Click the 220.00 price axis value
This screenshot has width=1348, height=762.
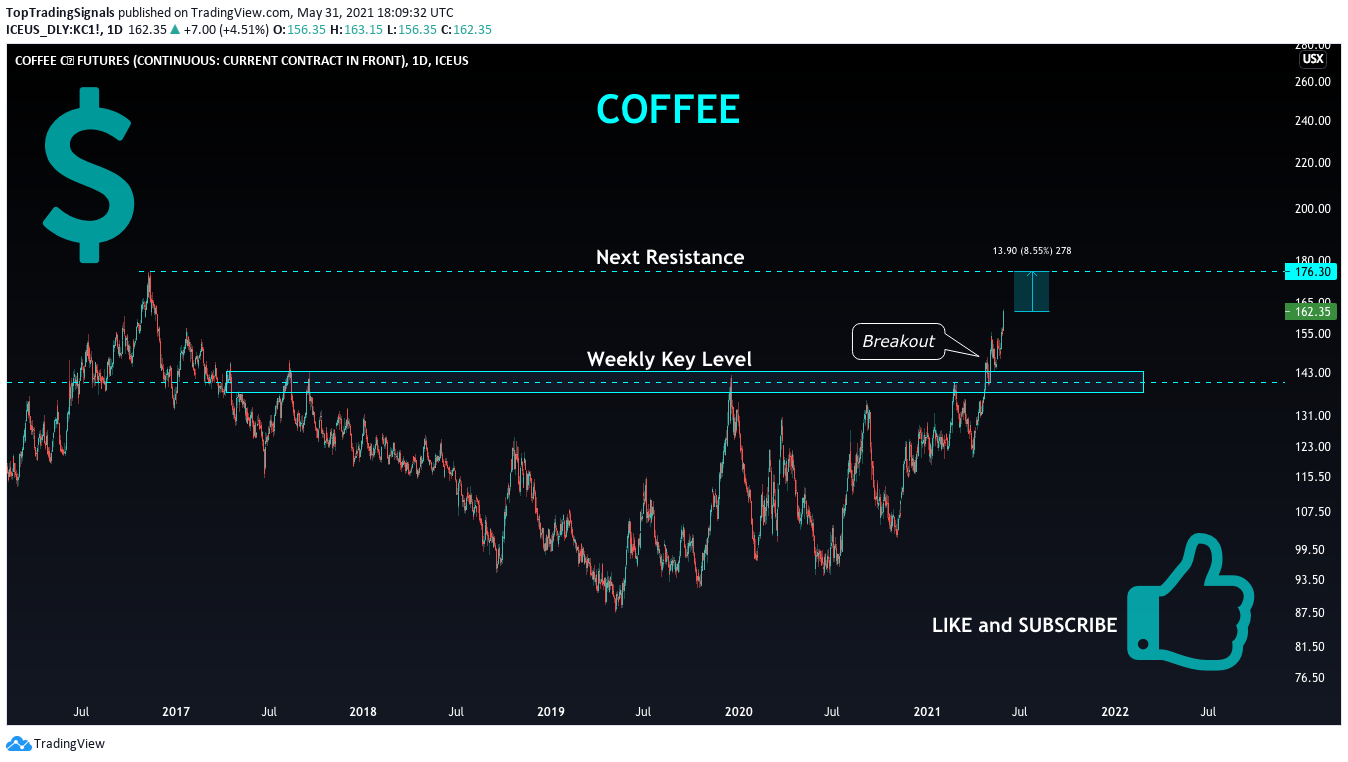(x=1314, y=162)
